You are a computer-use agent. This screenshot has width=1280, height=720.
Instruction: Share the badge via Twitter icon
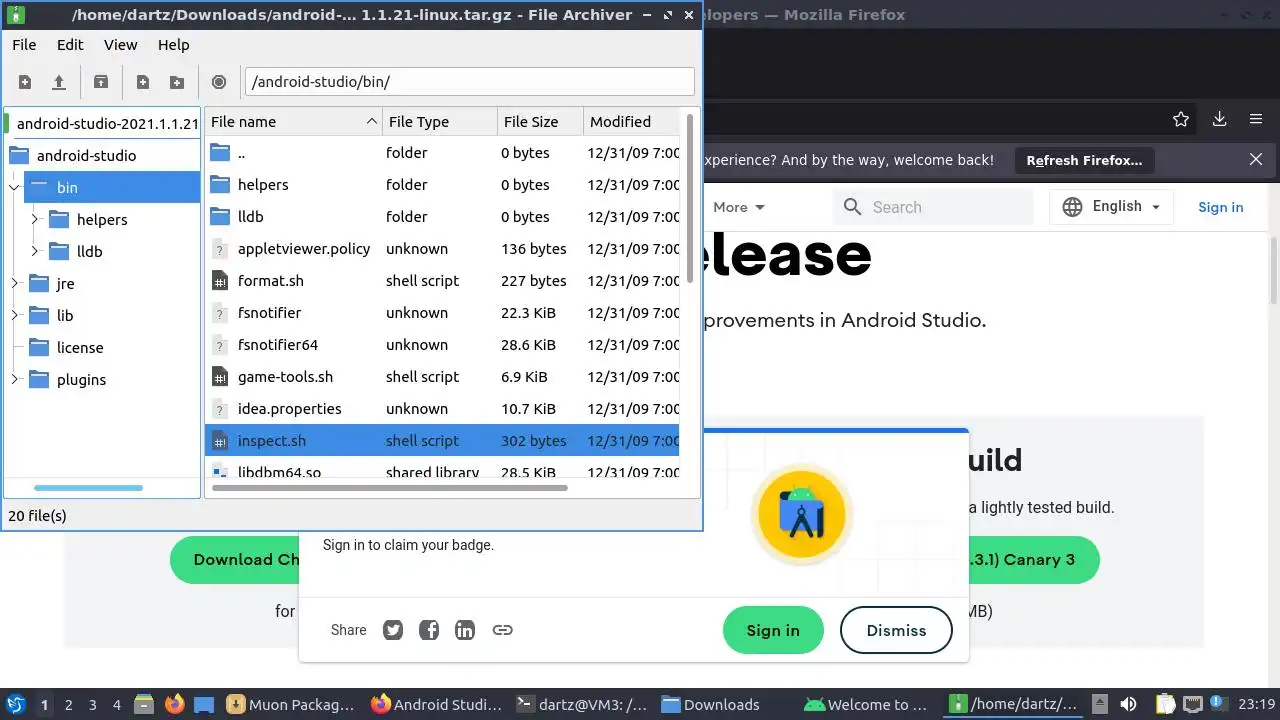pos(393,630)
